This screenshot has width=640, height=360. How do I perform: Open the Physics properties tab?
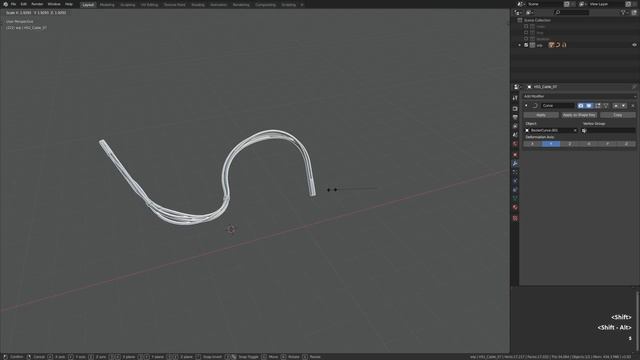coord(515,181)
